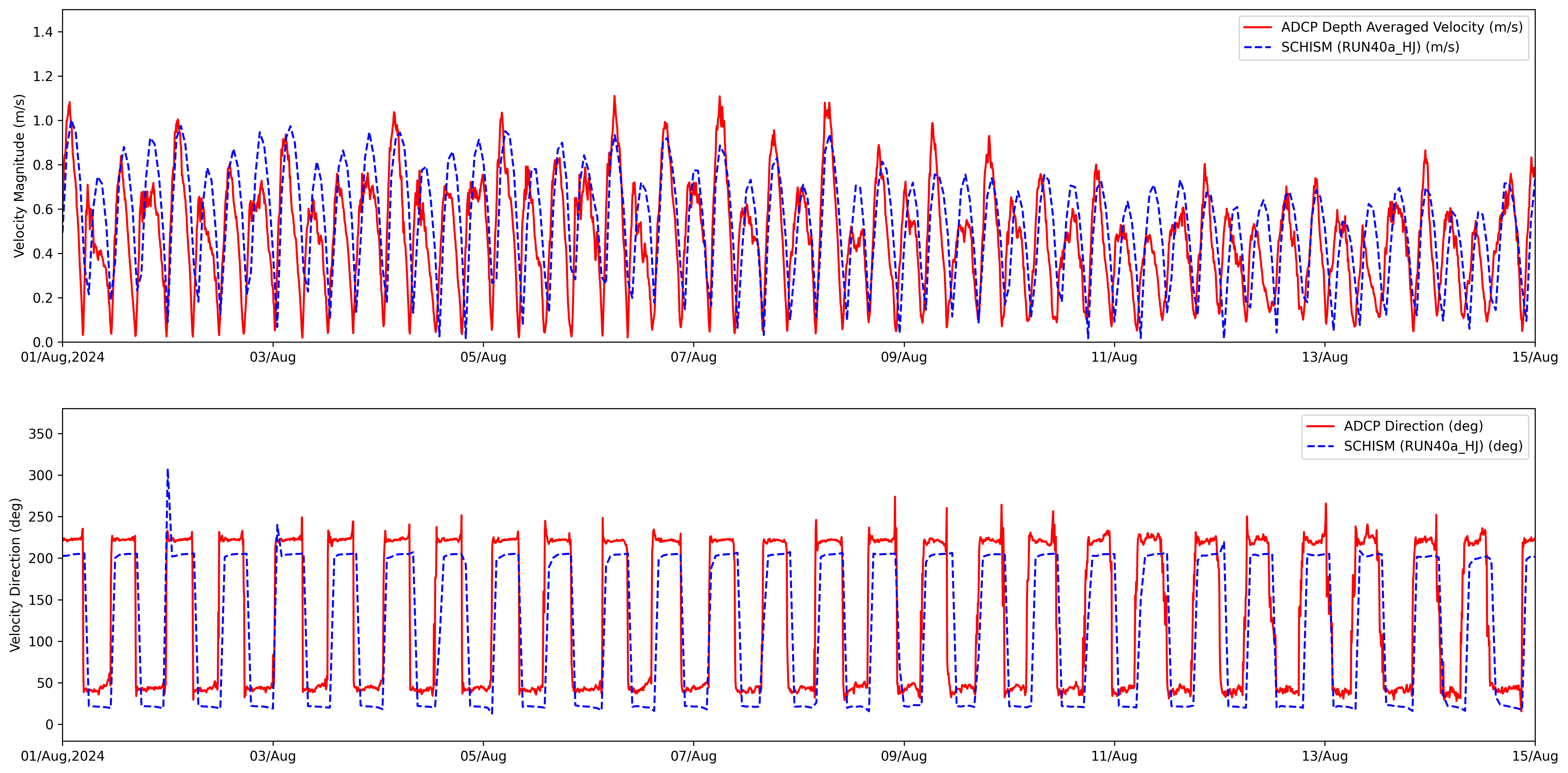Click the 150 tick label on direction axis

[x=41, y=600]
